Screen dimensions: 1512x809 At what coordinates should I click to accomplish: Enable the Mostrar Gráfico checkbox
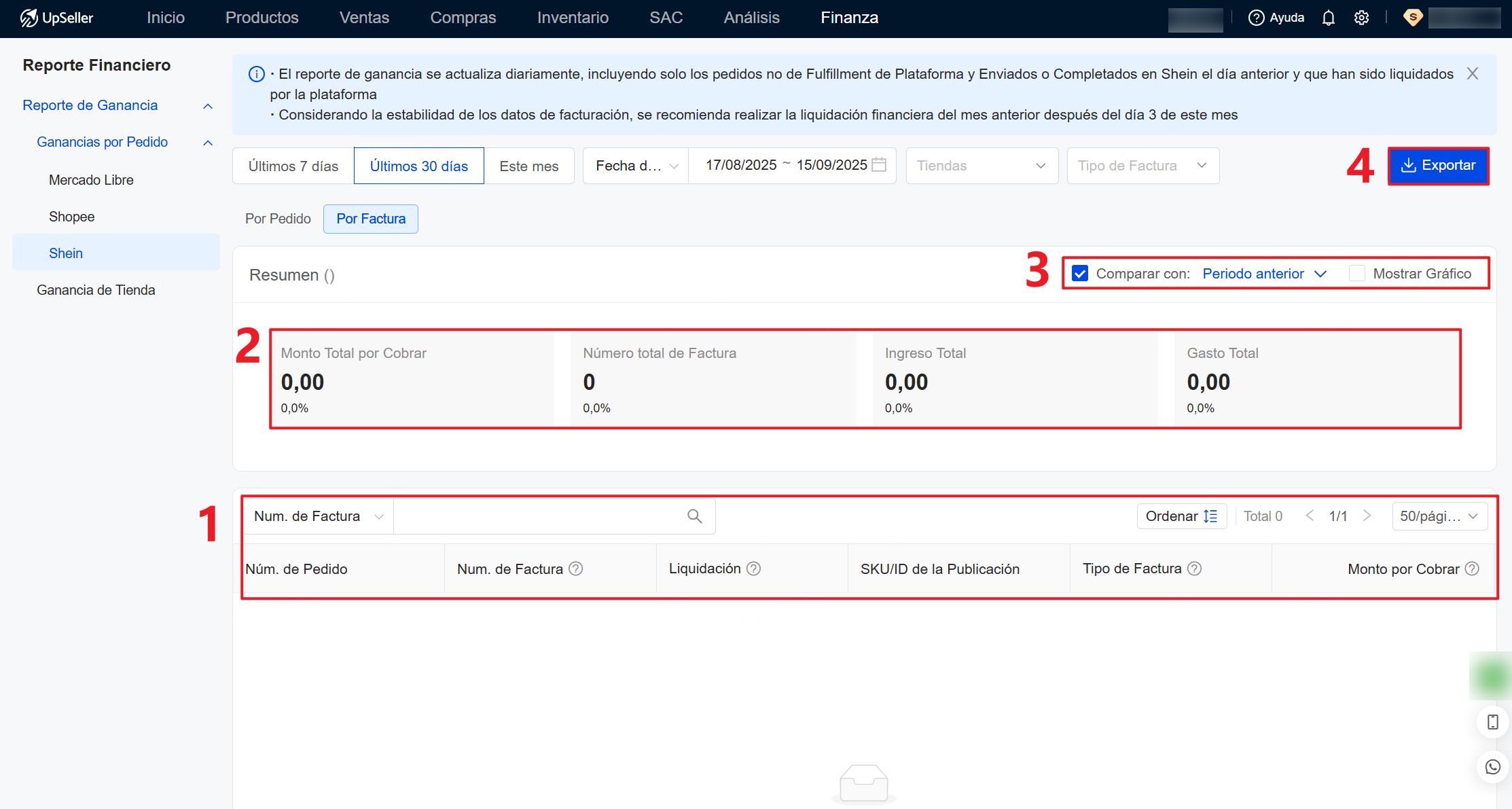(x=1356, y=274)
